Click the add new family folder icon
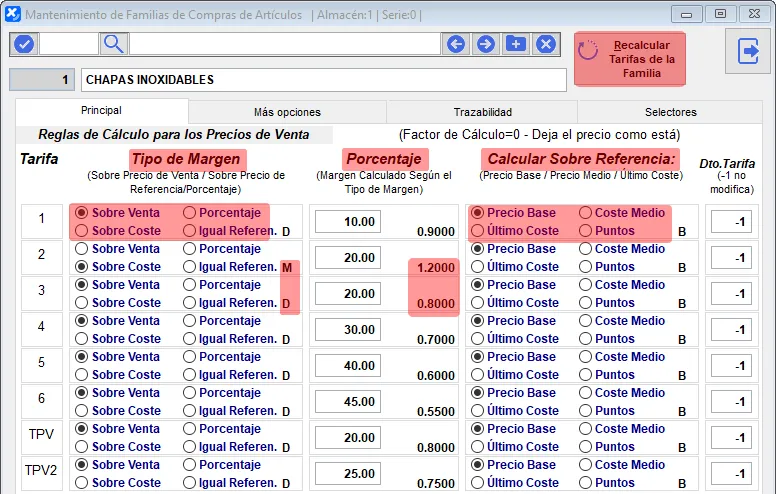Viewport: 776px width, 494px height. tap(516, 44)
